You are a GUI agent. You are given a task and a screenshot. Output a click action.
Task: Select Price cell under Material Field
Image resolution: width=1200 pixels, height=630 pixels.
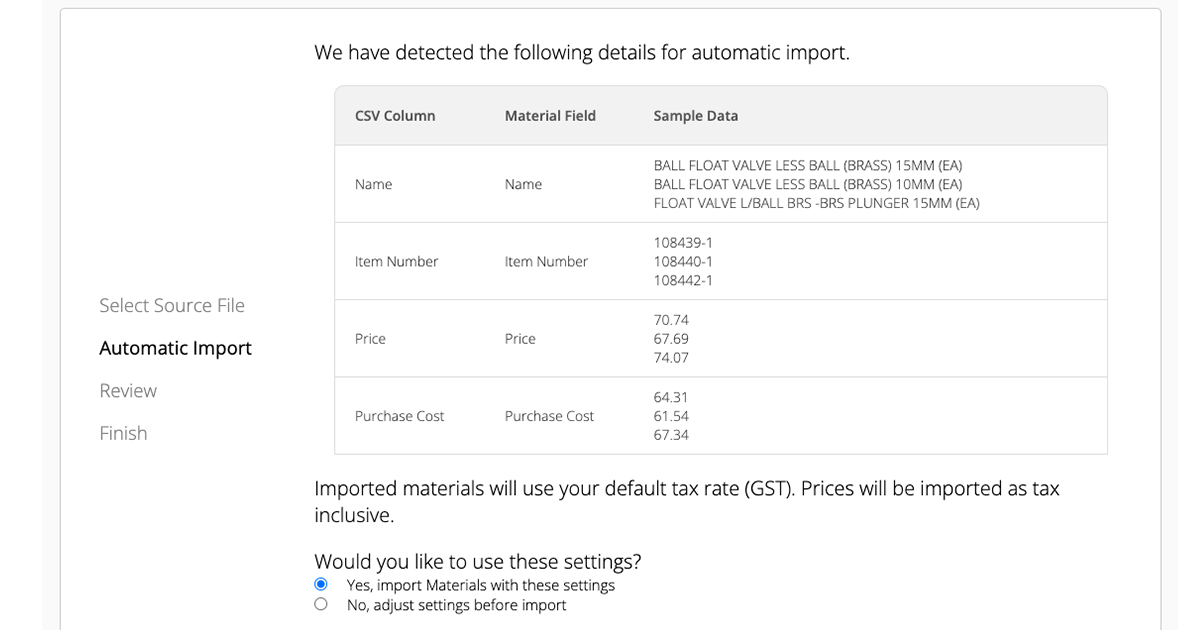click(x=520, y=339)
